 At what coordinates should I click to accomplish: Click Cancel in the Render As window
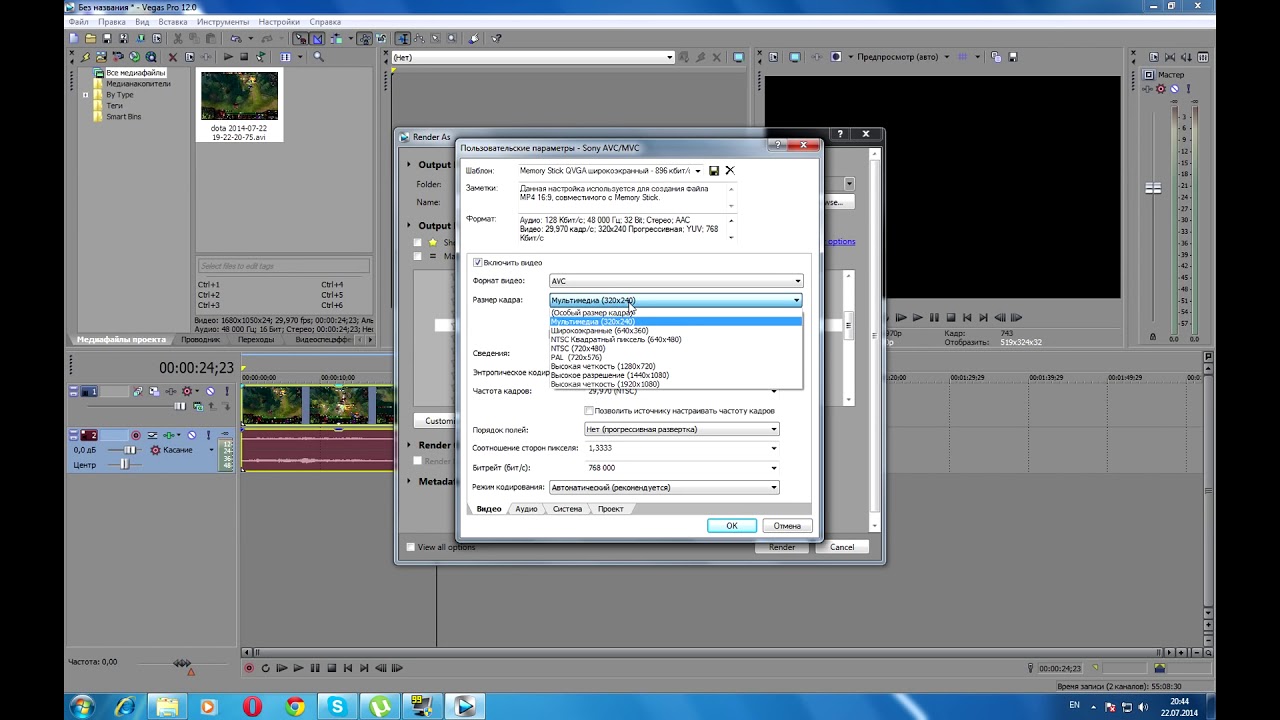coord(842,547)
